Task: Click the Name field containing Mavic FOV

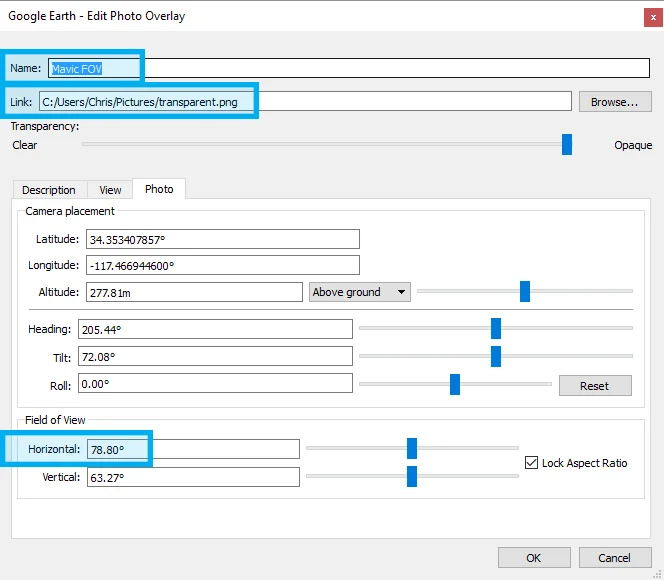Action: [349, 68]
